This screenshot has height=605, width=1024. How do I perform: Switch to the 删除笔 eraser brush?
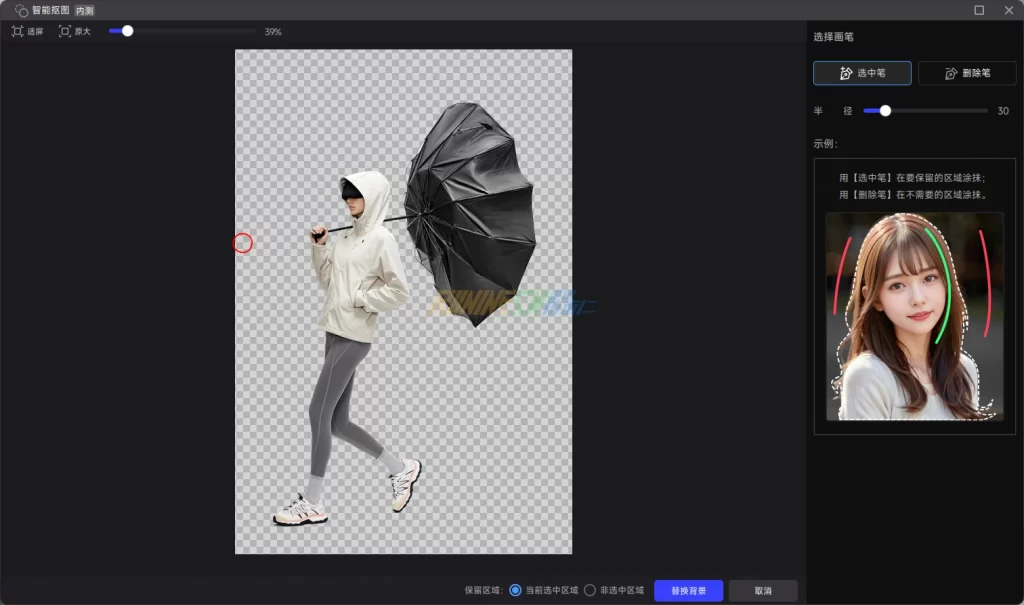point(967,73)
